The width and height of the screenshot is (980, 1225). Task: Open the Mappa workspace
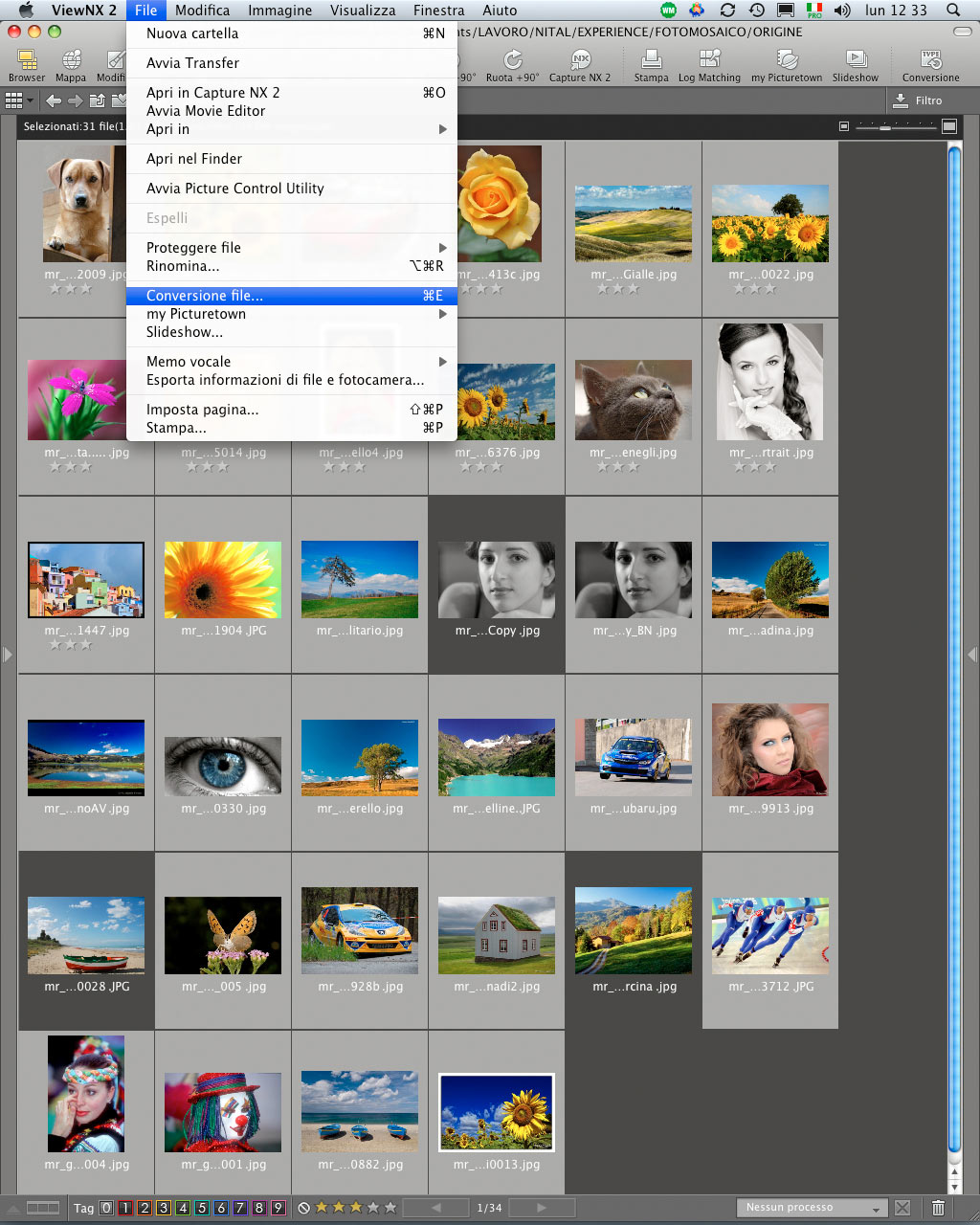(71, 65)
